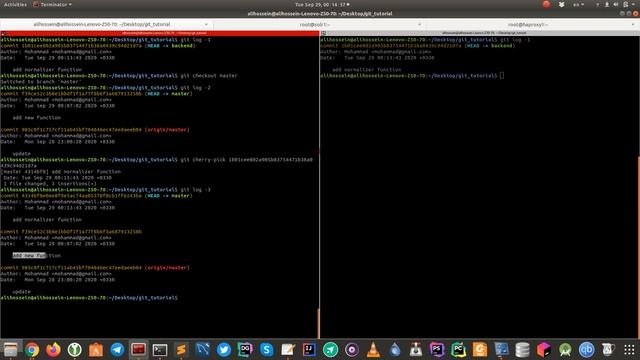
Task: Launch PyCharm from the dock
Action: coord(458,350)
